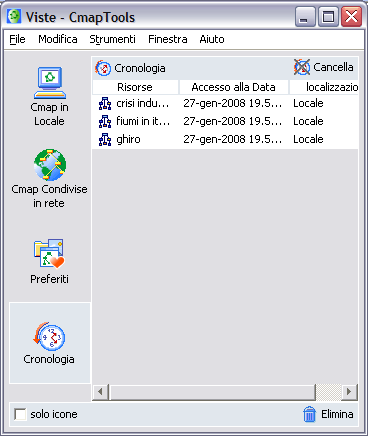Click the ghiro cmap row icon

pos(105,139)
